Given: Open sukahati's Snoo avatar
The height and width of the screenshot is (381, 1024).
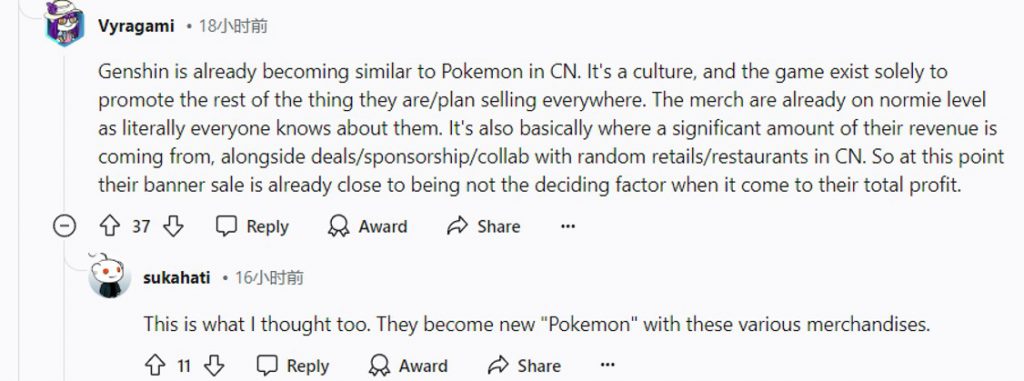Looking at the screenshot, I should [x=110, y=277].
